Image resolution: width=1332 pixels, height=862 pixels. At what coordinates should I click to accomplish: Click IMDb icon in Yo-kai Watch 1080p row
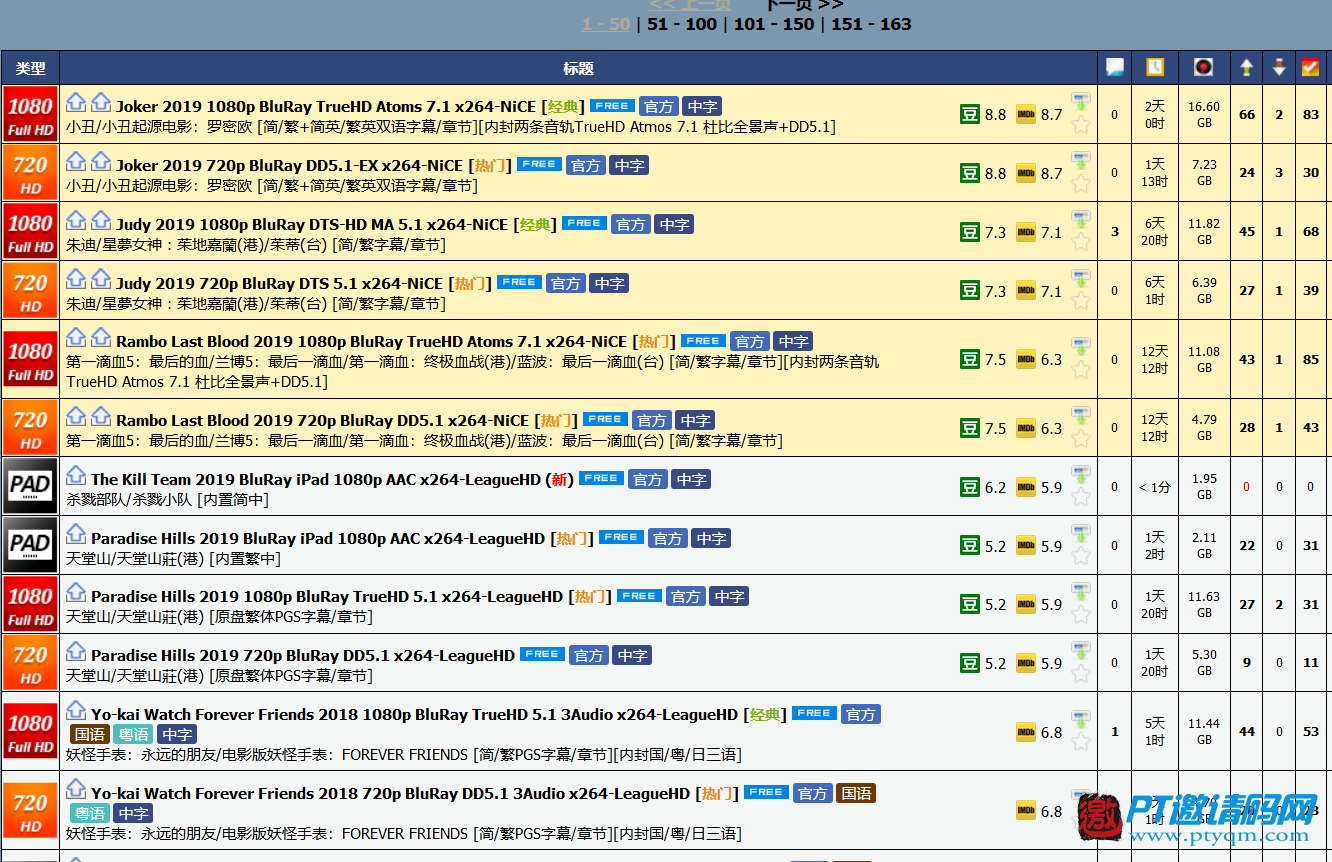[1025, 732]
